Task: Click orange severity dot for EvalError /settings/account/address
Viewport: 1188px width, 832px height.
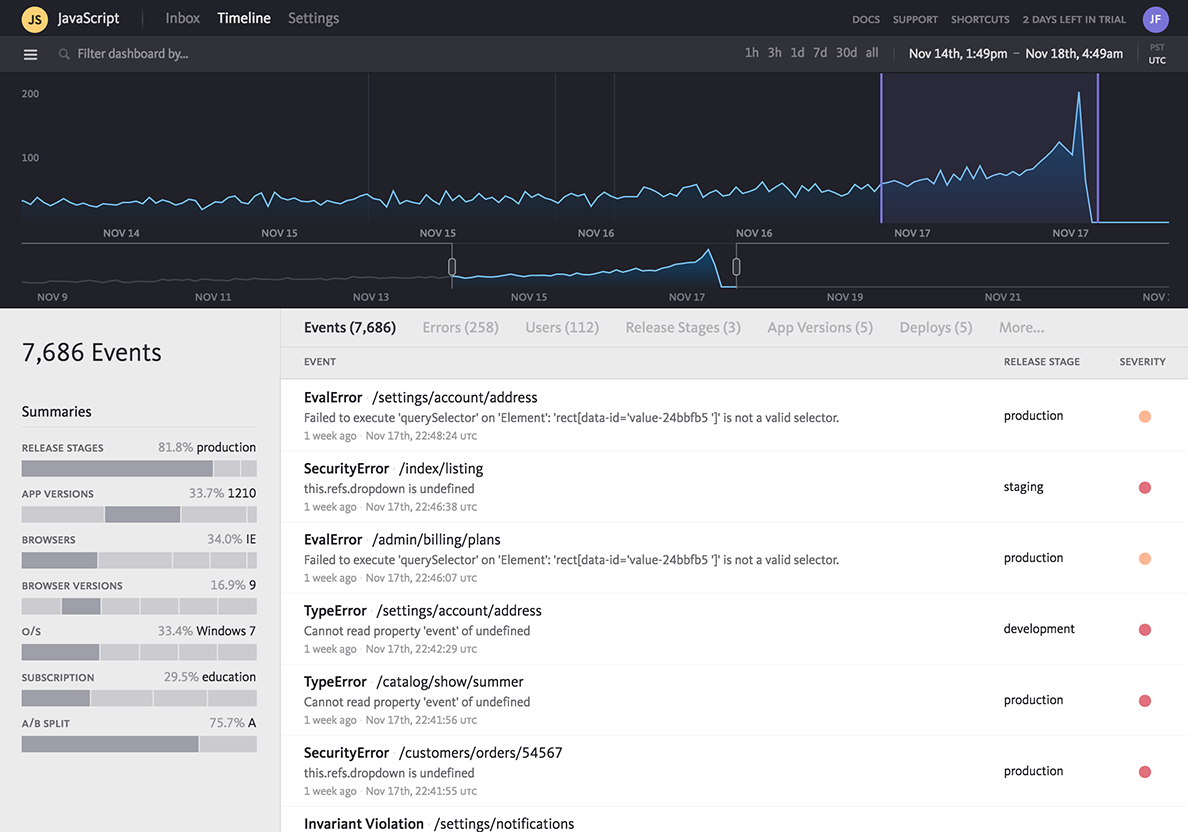Action: (x=1145, y=416)
